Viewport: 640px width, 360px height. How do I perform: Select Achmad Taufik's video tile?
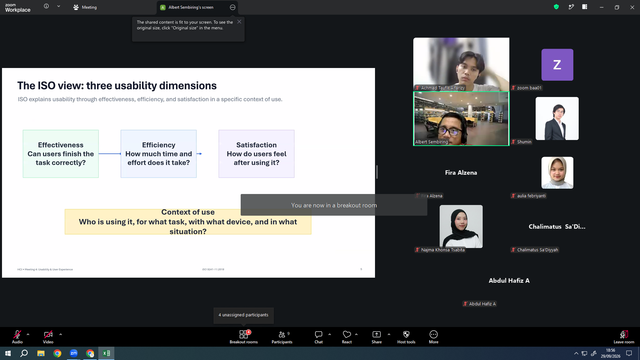click(461, 64)
